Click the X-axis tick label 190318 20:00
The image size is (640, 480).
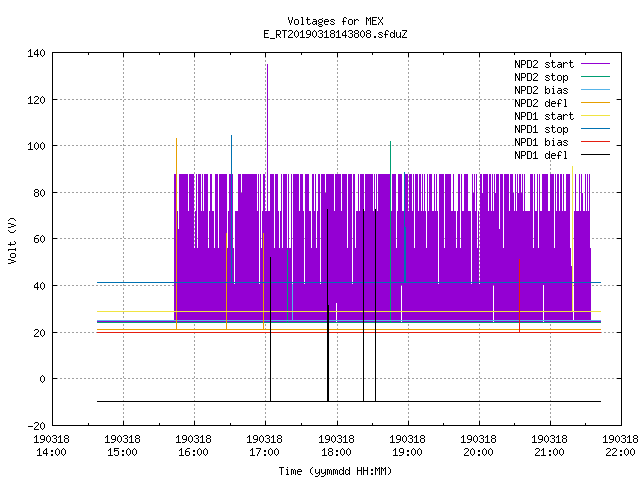pos(478,446)
